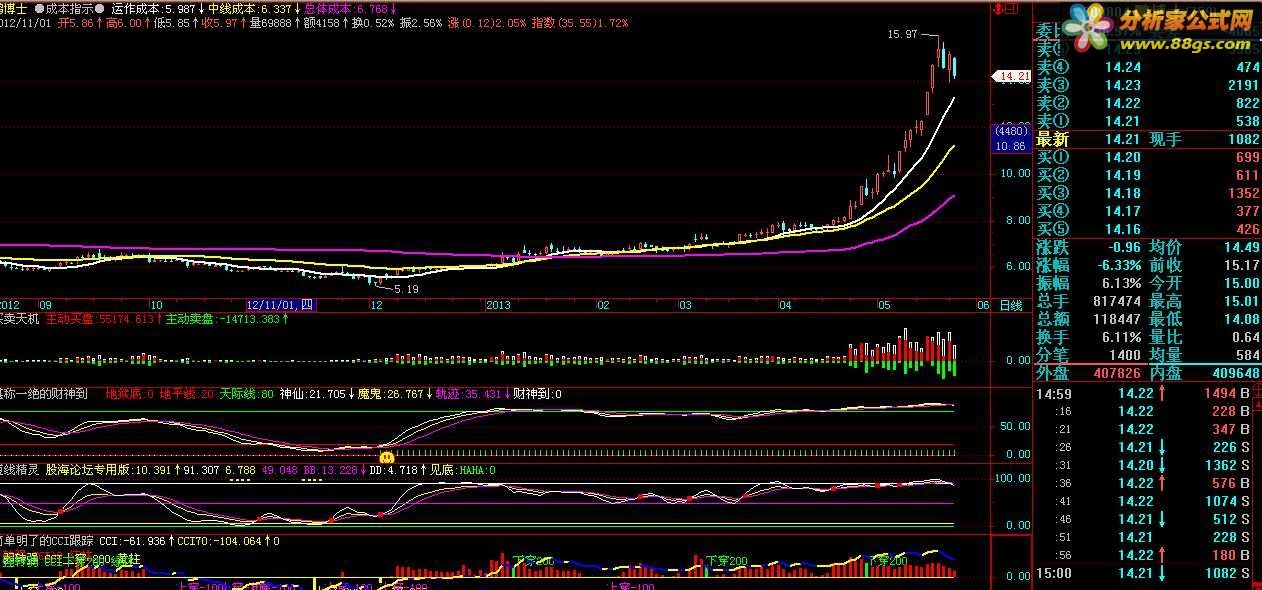The width and height of the screenshot is (1262, 590).
Task: Click the 主动卖盘 indicator value
Action: [x=225, y=320]
